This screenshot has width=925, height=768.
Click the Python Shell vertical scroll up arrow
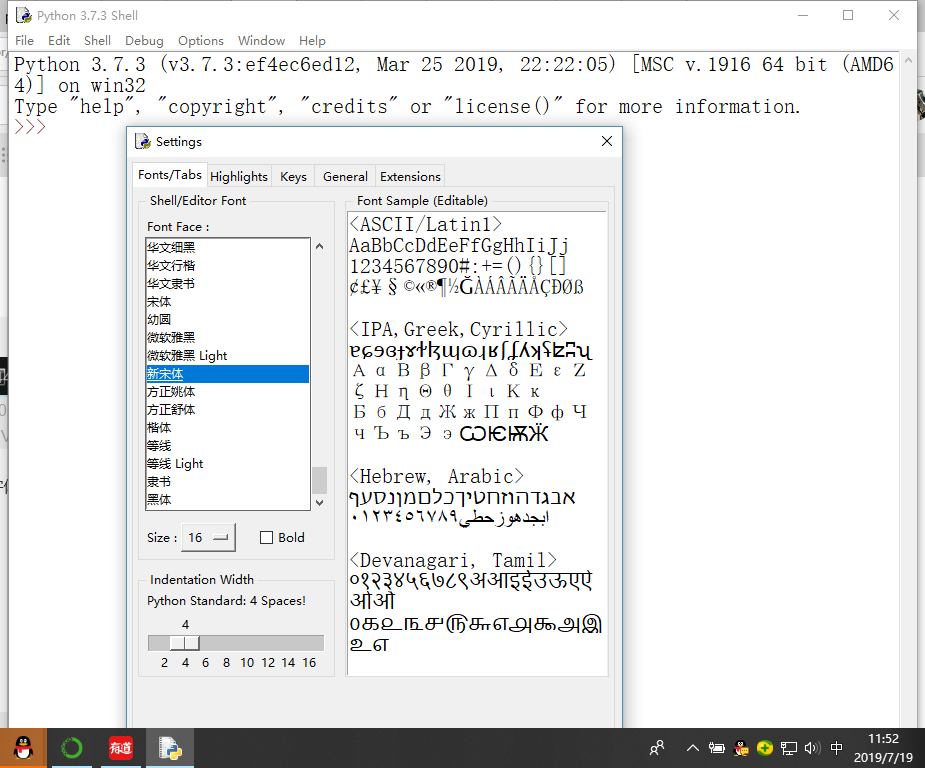pyautogui.click(x=908, y=60)
